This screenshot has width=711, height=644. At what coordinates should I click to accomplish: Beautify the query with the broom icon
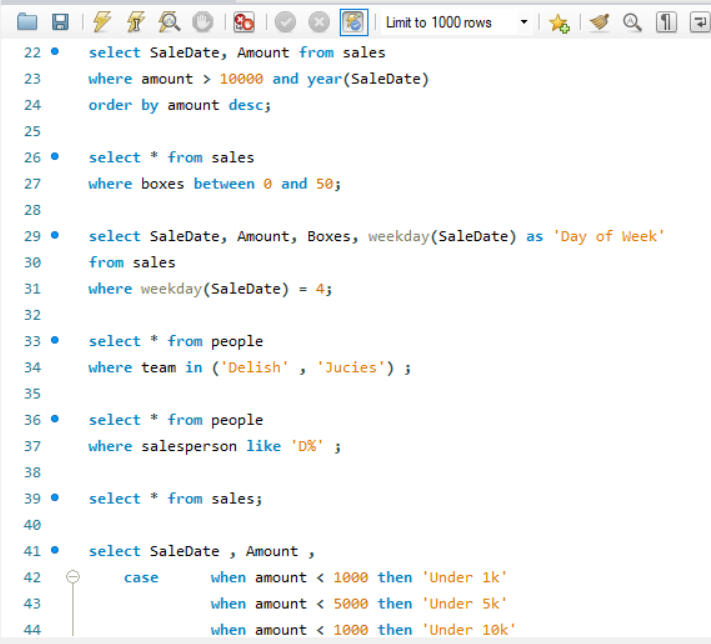click(600, 22)
